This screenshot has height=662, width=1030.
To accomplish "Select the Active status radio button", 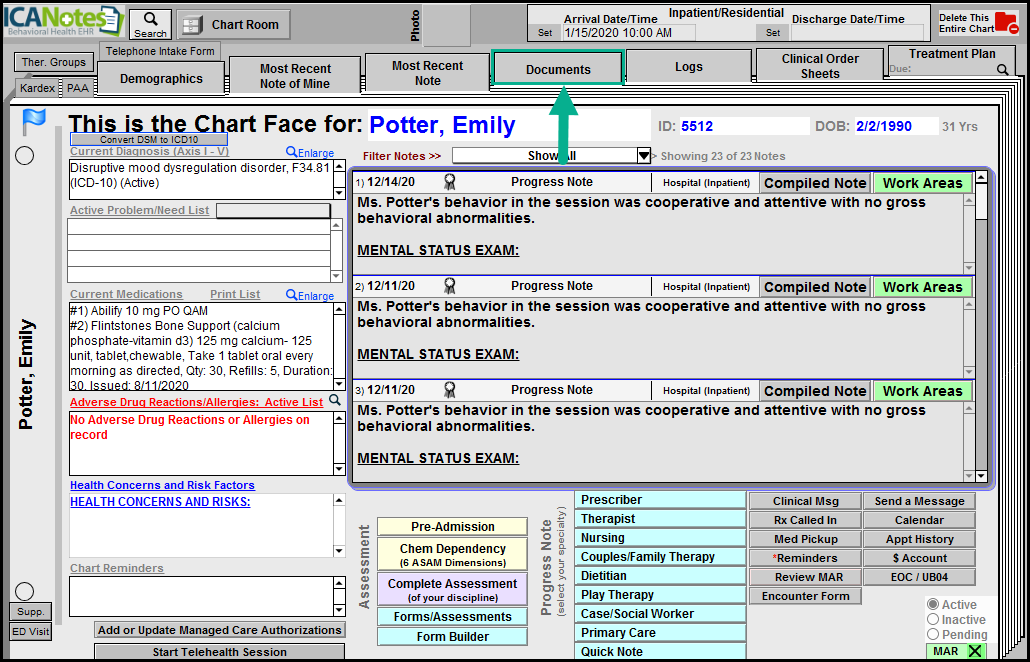I will (x=933, y=605).
